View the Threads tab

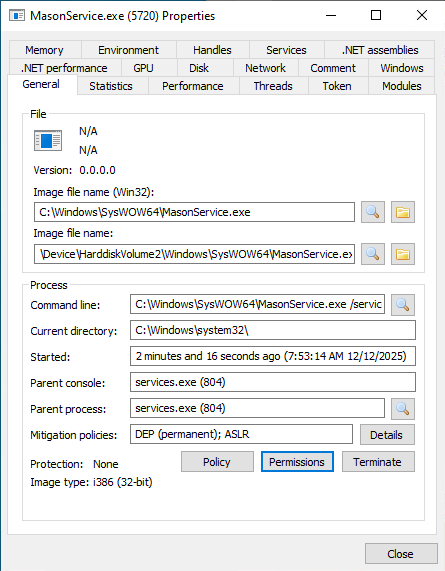[x=273, y=86]
